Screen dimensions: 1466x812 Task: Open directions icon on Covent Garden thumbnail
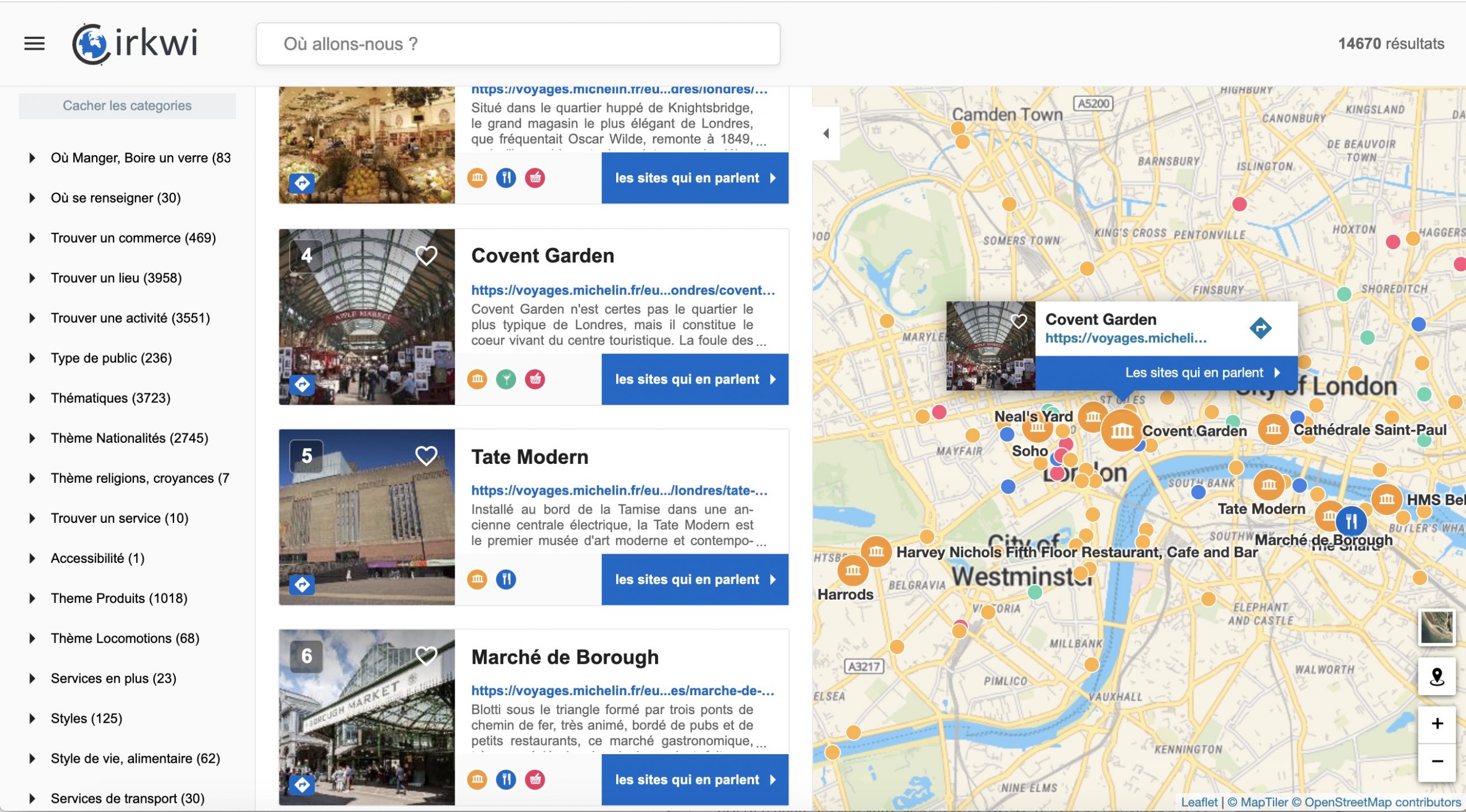tap(302, 384)
